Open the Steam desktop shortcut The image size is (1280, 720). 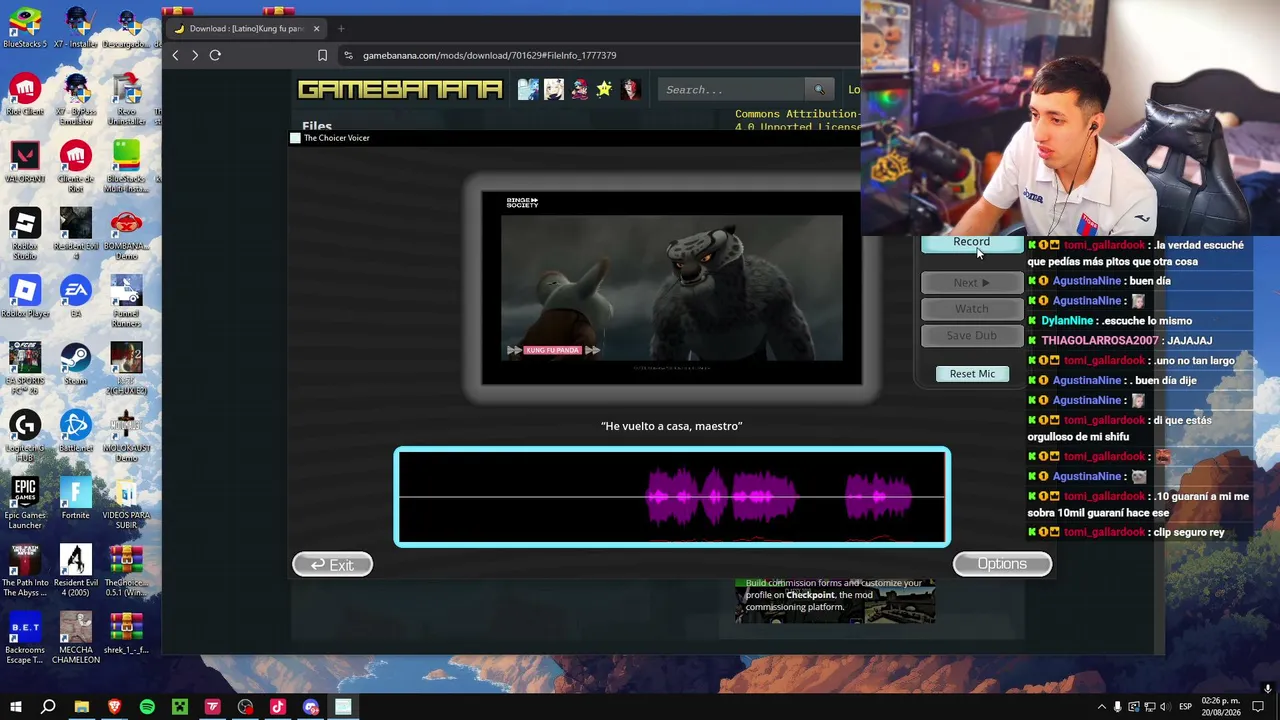coord(75,365)
